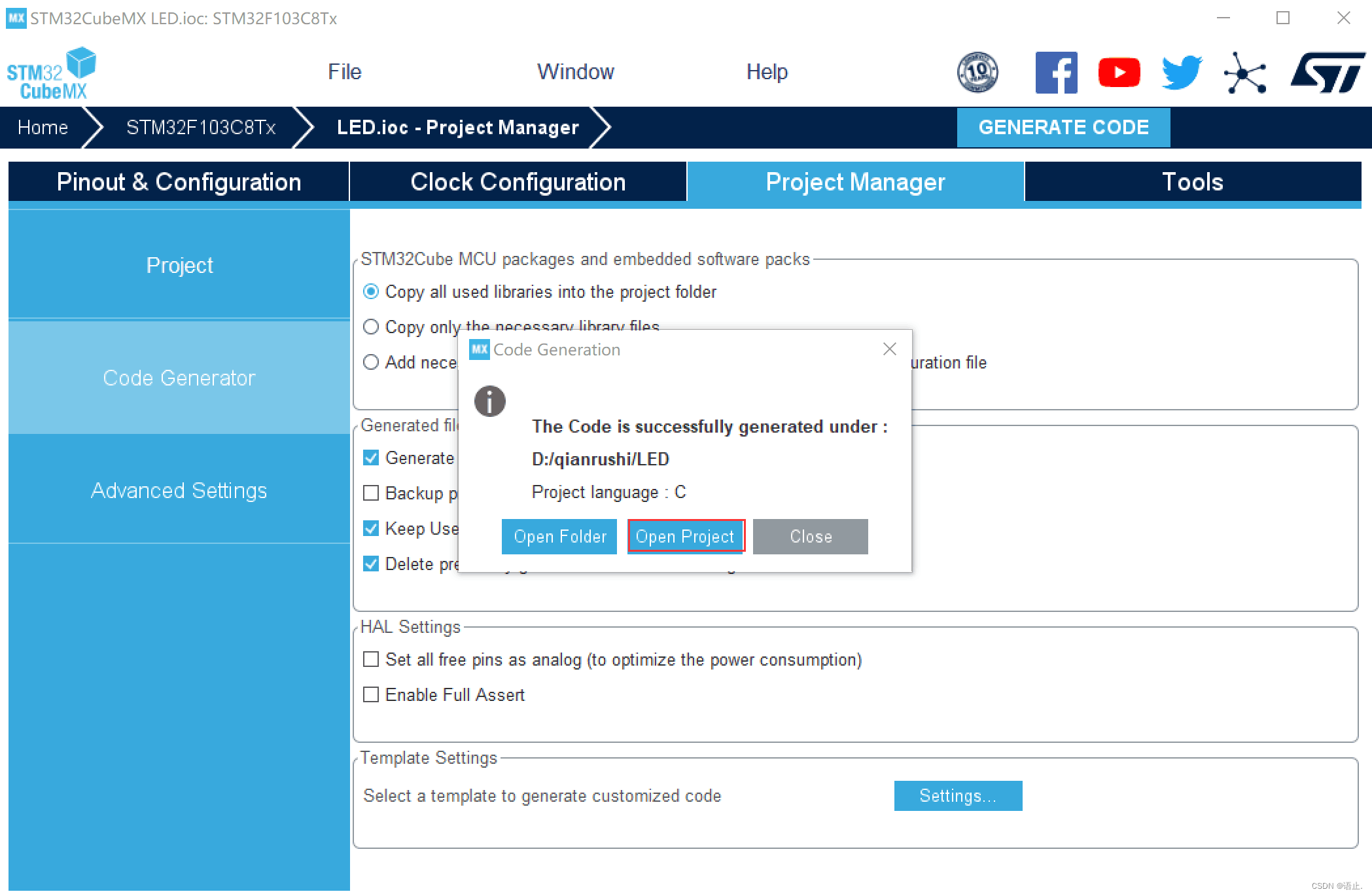Click the ST company logo icon

pos(1328,73)
